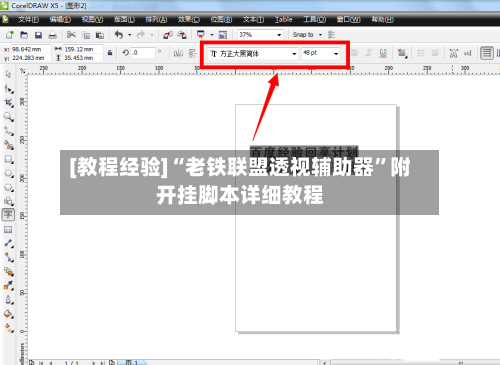Select the Pick tool in the toolbox

[x=8, y=74]
